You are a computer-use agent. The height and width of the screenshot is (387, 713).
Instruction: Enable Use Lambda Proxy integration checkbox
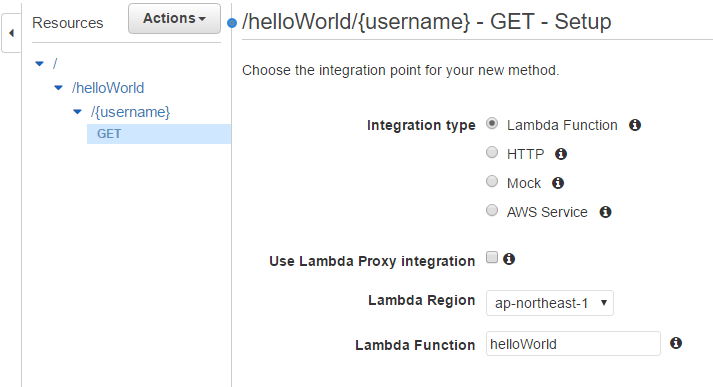492,257
